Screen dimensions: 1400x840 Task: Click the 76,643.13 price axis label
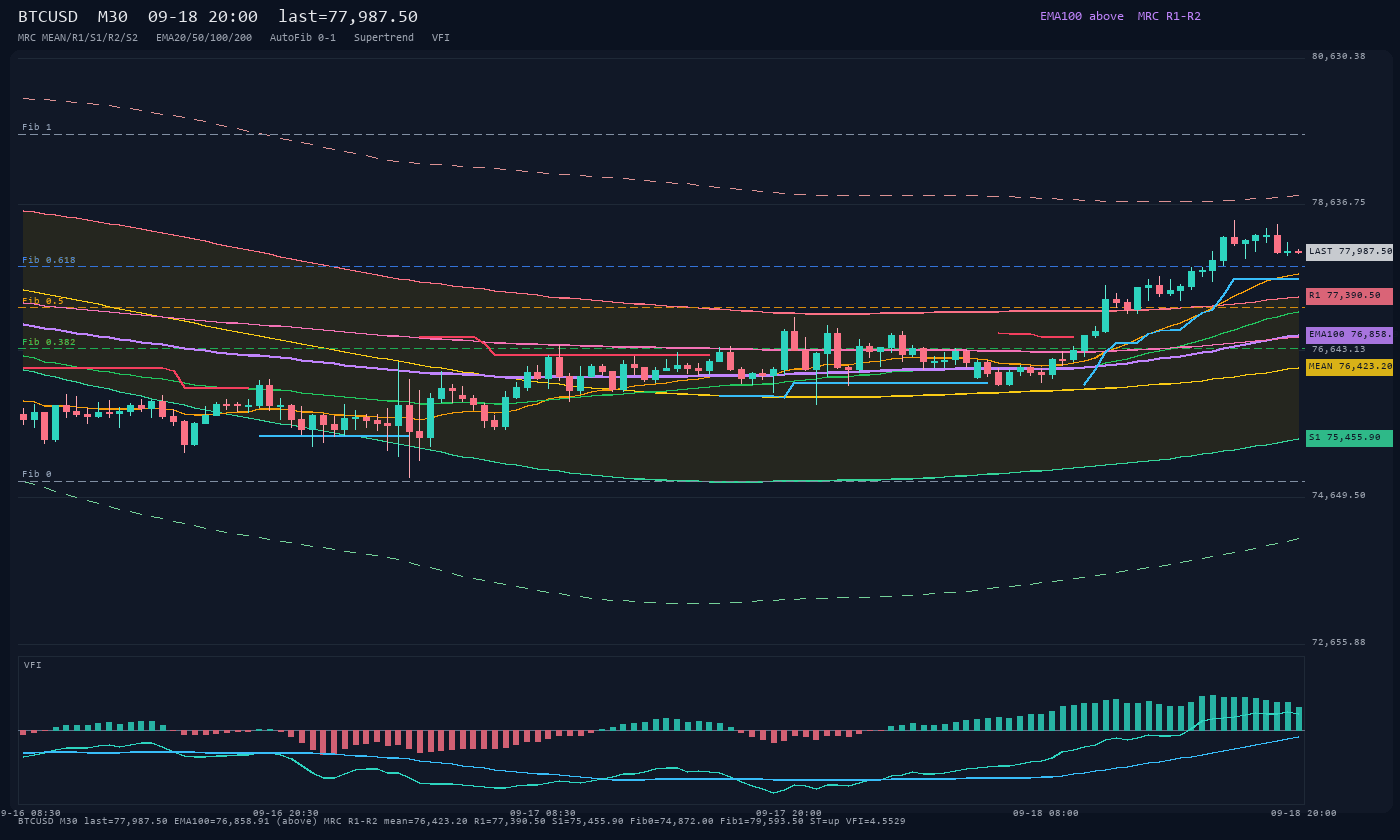click(1338, 349)
